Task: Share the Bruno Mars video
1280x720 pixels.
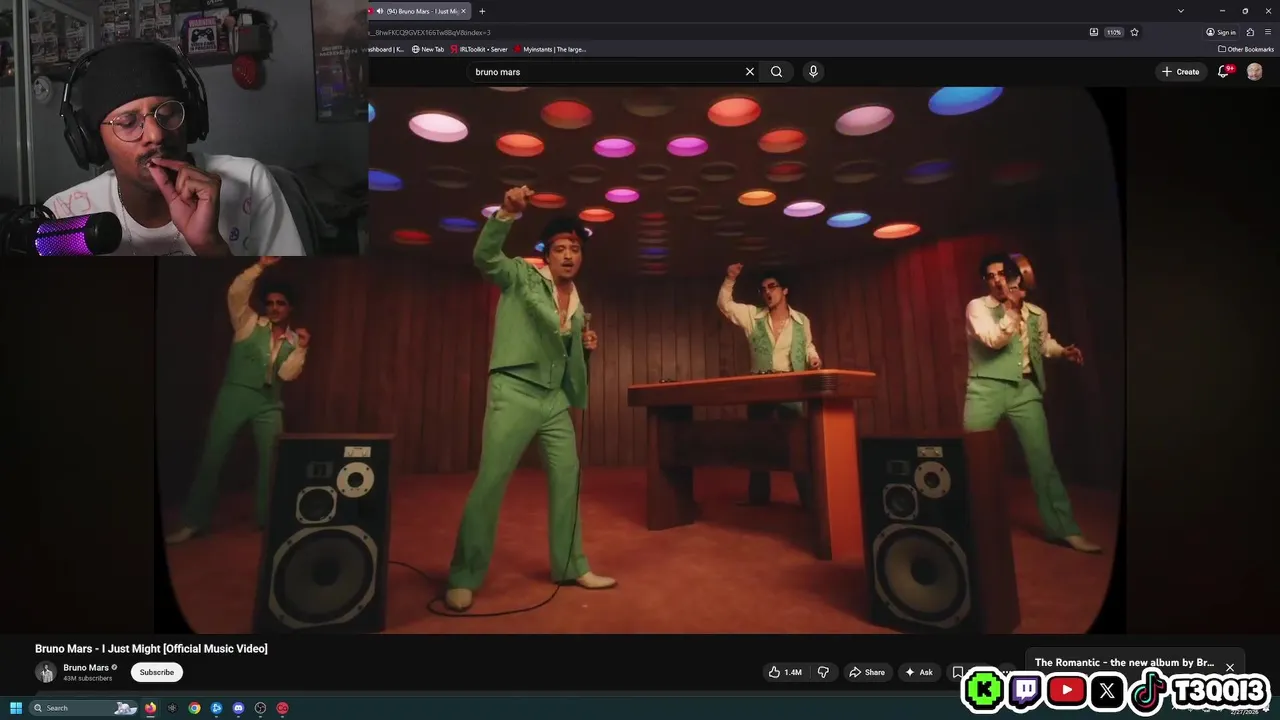Action: coord(867,673)
